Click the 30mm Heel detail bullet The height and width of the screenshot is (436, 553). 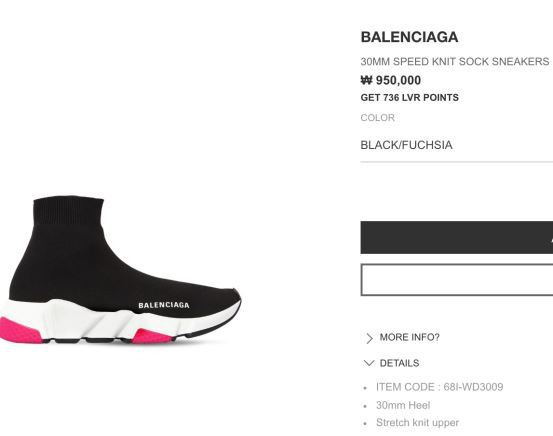403,405
